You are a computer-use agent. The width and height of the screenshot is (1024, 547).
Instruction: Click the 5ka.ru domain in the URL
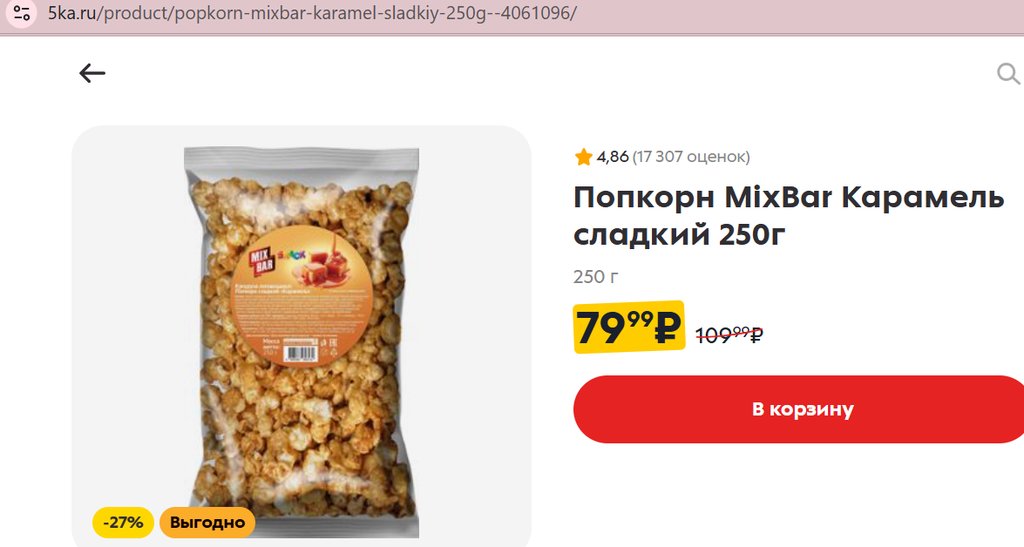72,13
